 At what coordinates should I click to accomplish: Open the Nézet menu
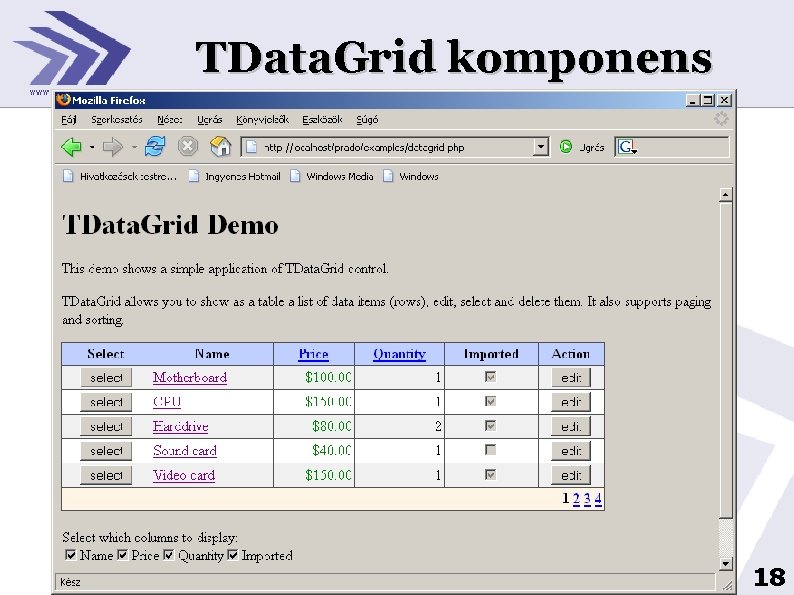(170, 120)
